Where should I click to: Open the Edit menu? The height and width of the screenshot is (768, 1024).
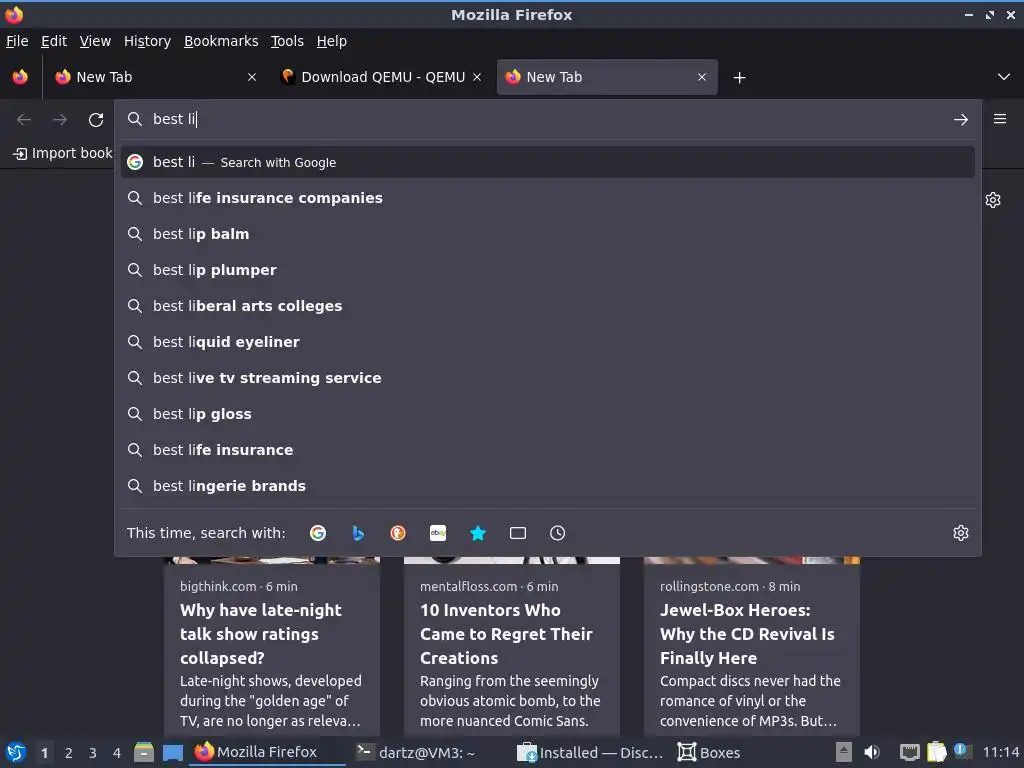[x=54, y=41]
